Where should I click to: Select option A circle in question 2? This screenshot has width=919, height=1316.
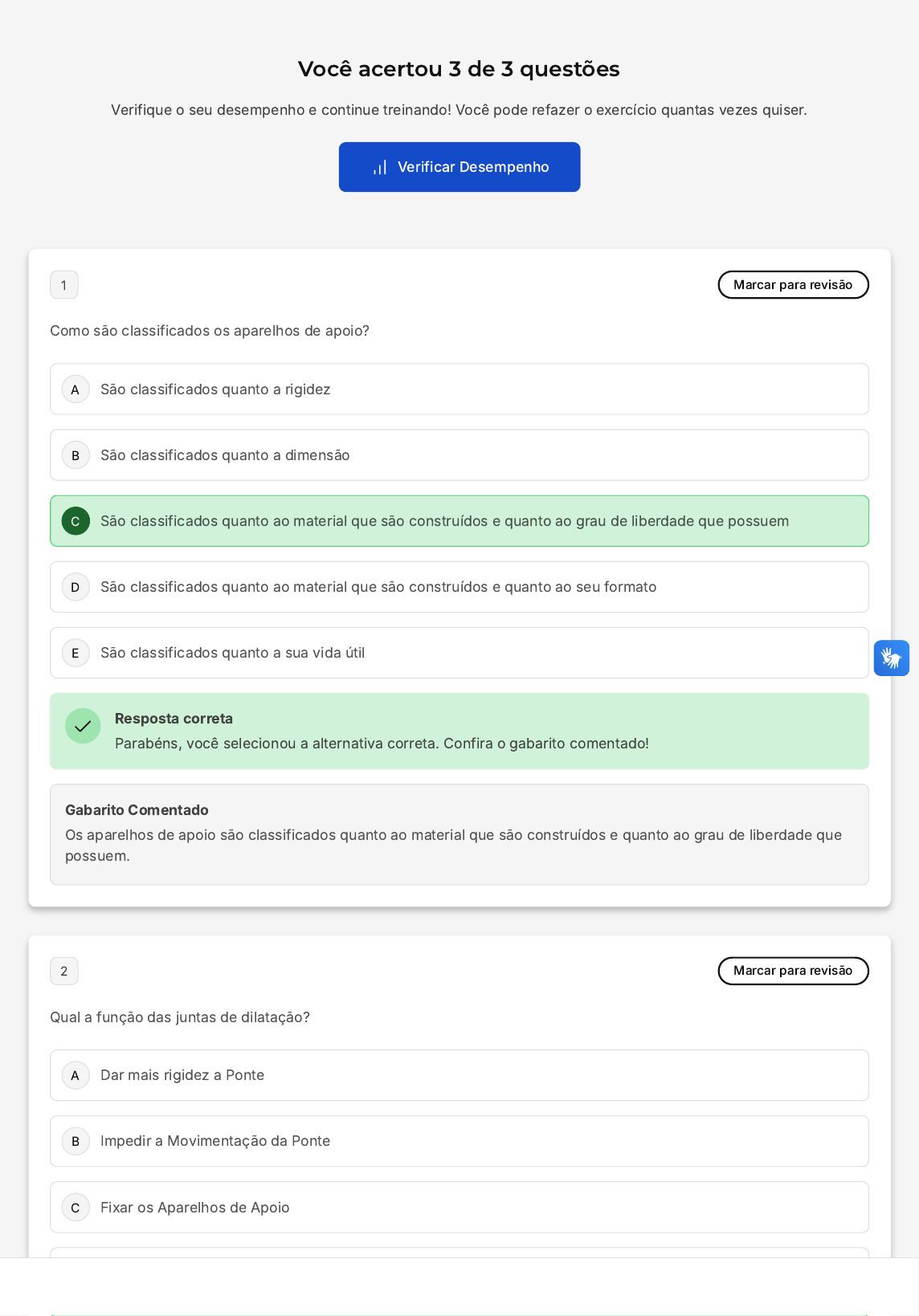click(76, 1075)
